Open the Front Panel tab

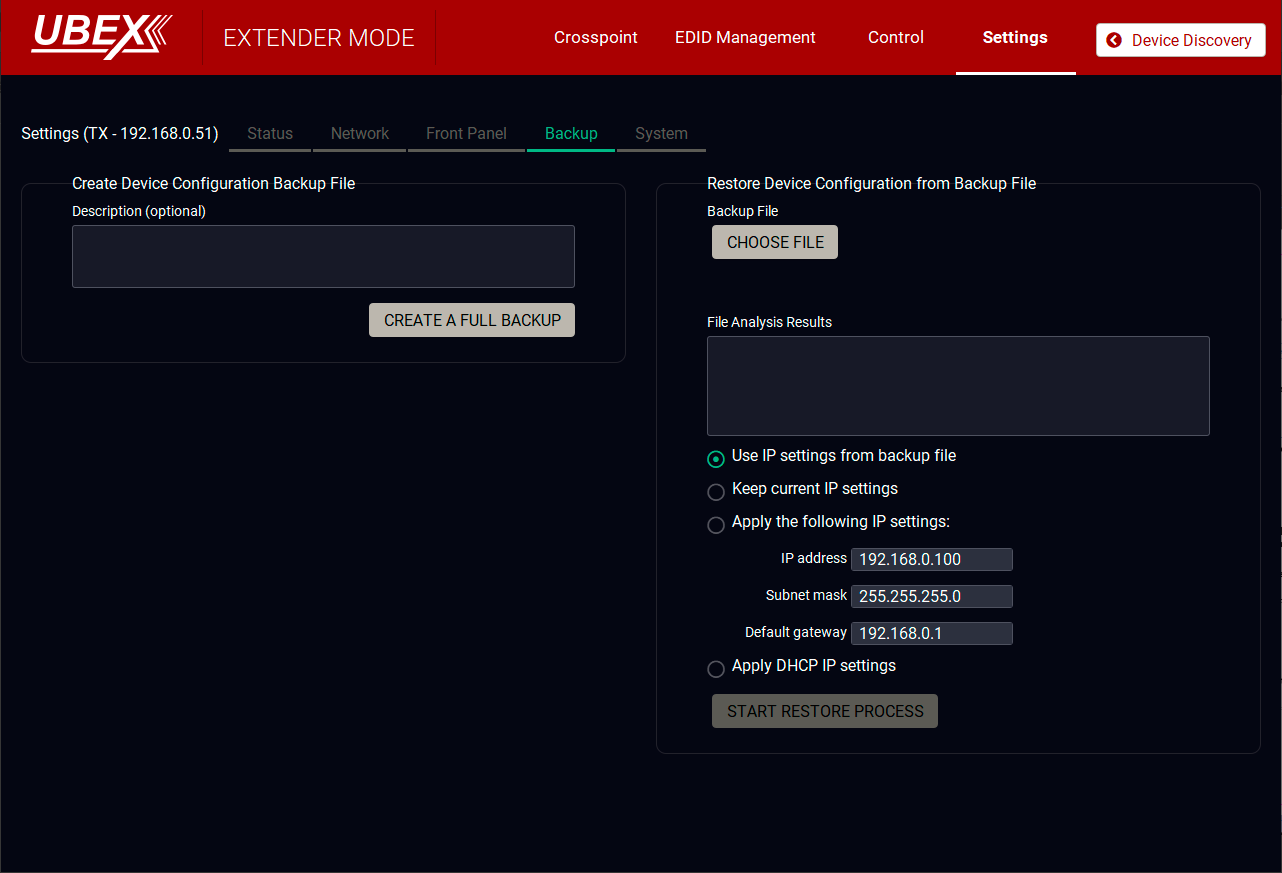pos(466,134)
